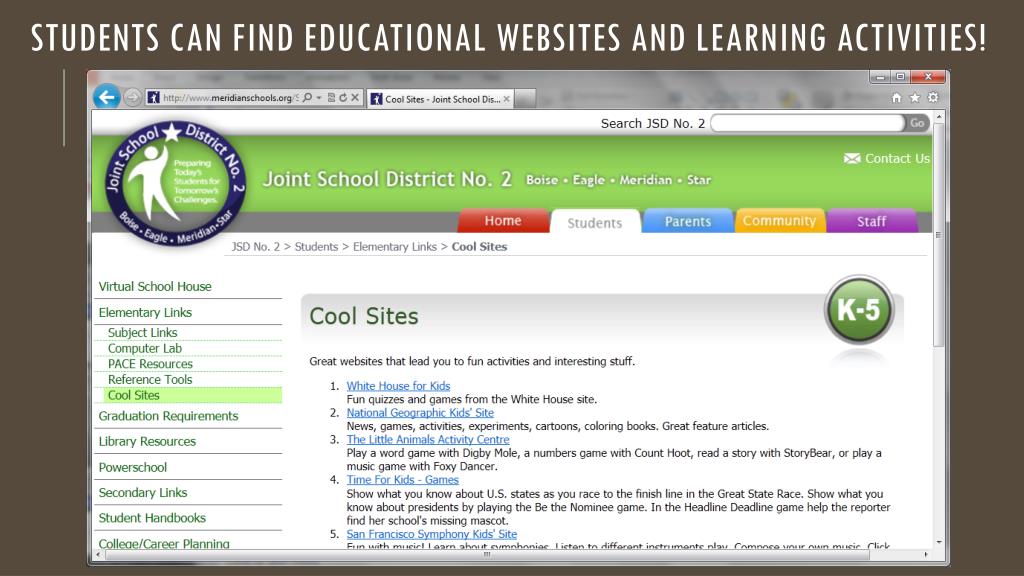The image size is (1024, 576).
Task: Switch to the Home navigation tab
Action: pyautogui.click(x=503, y=221)
